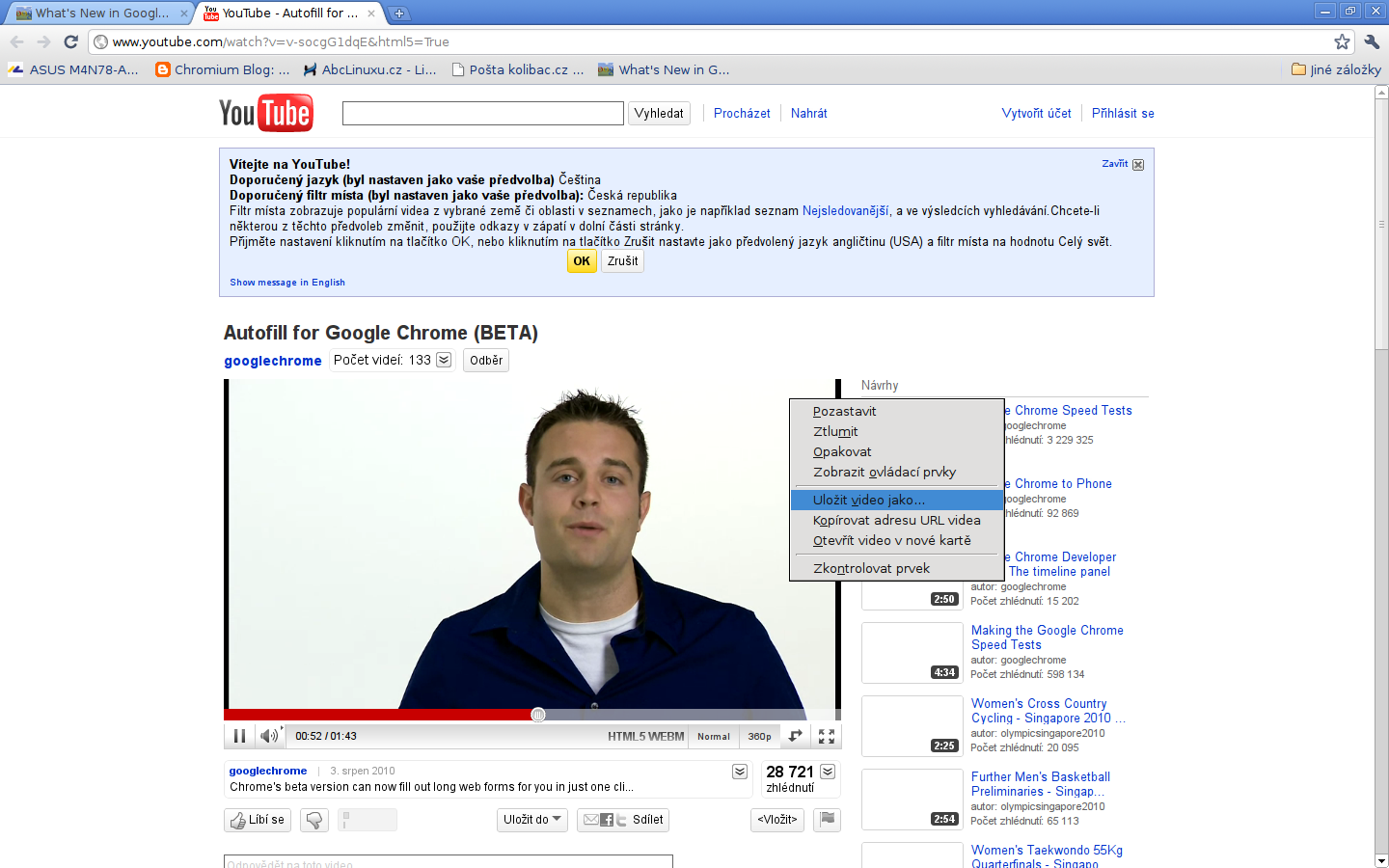Seek using video progress bar handle

click(538, 715)
